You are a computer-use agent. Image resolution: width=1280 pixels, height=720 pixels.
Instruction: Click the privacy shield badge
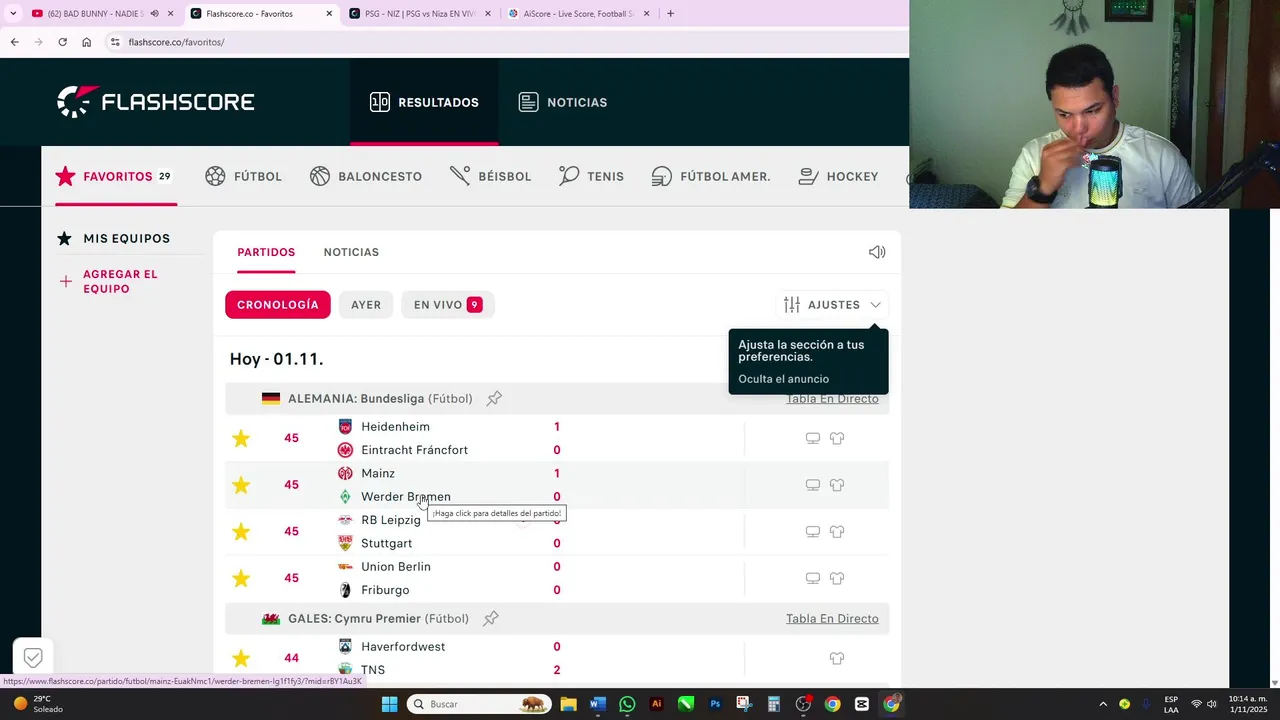tap(33, 657)
